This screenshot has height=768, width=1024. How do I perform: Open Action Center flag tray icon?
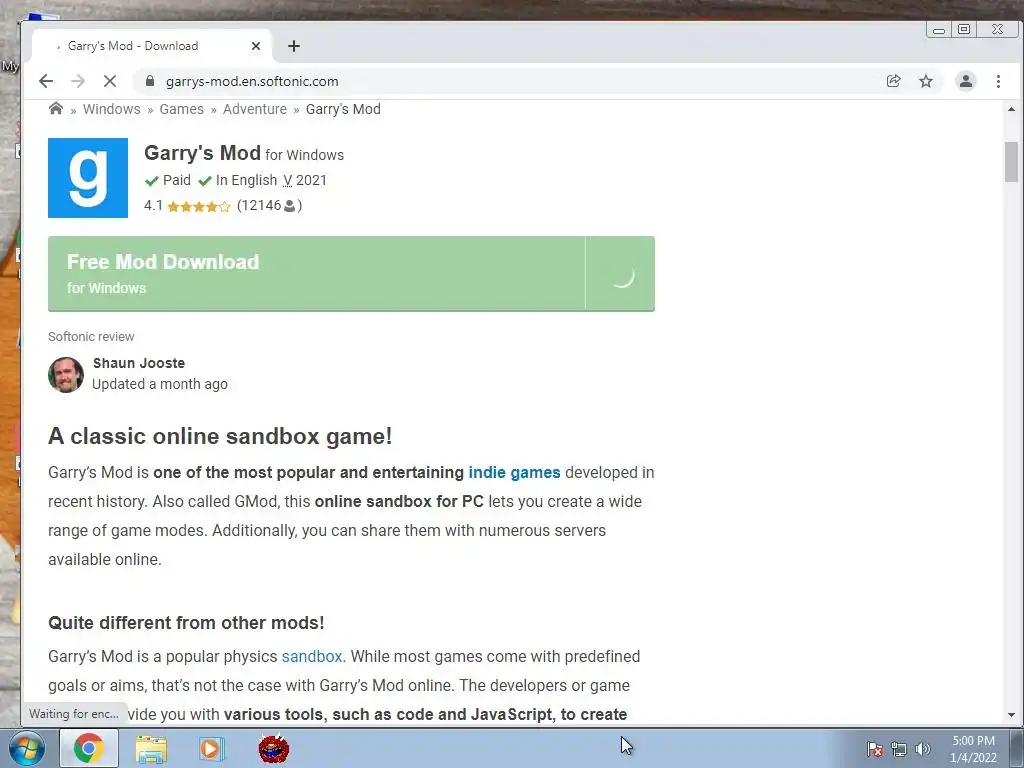pyautogui.click(x=875, y=749)
